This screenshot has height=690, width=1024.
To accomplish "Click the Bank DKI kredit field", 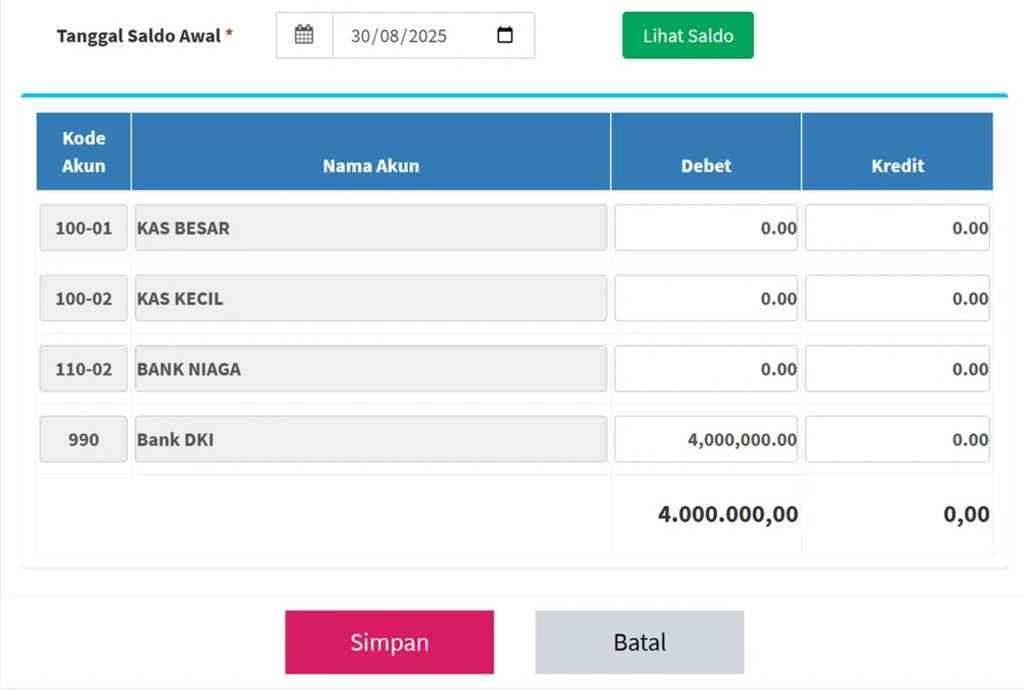I will pyautogui.click(x=897, y=439).
